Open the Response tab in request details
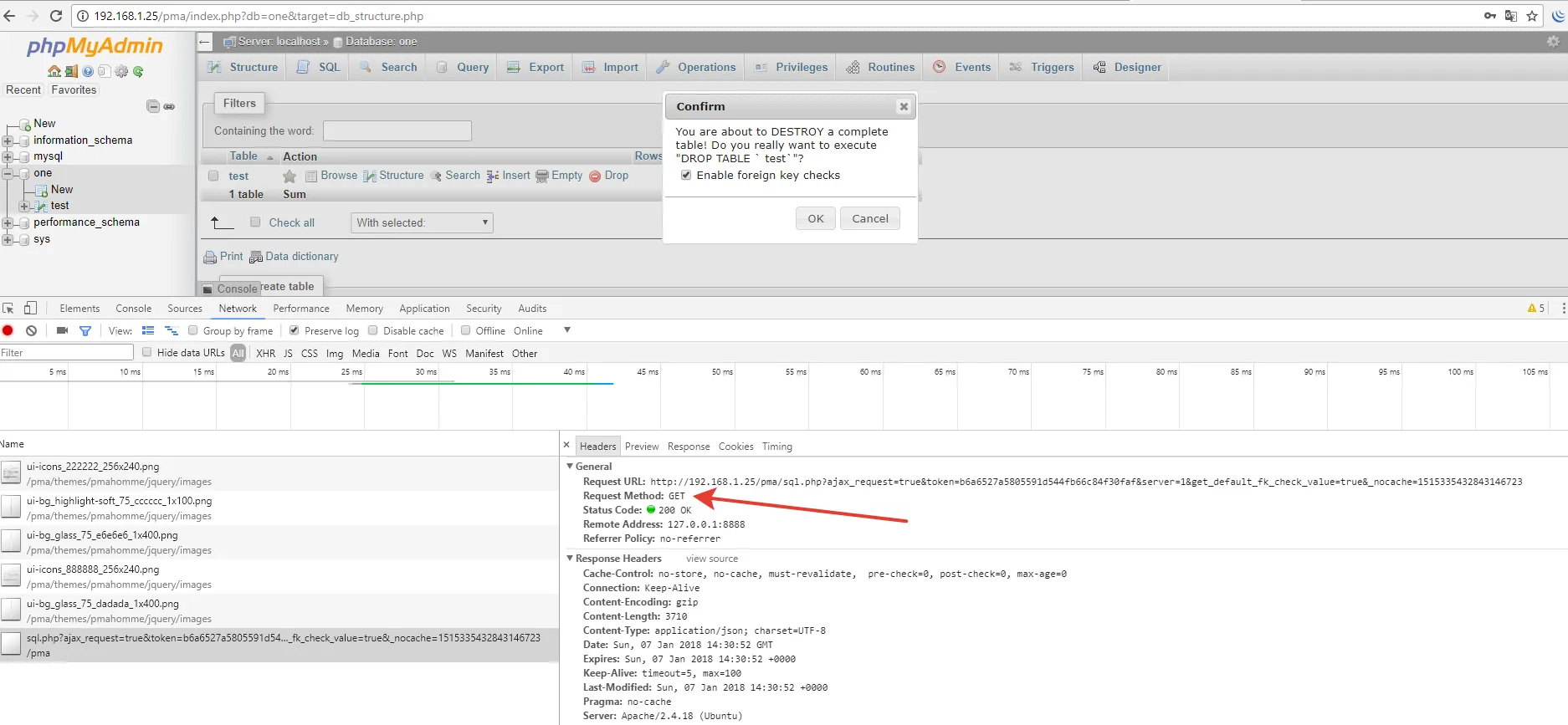Image resolution: width=1568 pixels, height=725 pixels. [x=689, y=446]
